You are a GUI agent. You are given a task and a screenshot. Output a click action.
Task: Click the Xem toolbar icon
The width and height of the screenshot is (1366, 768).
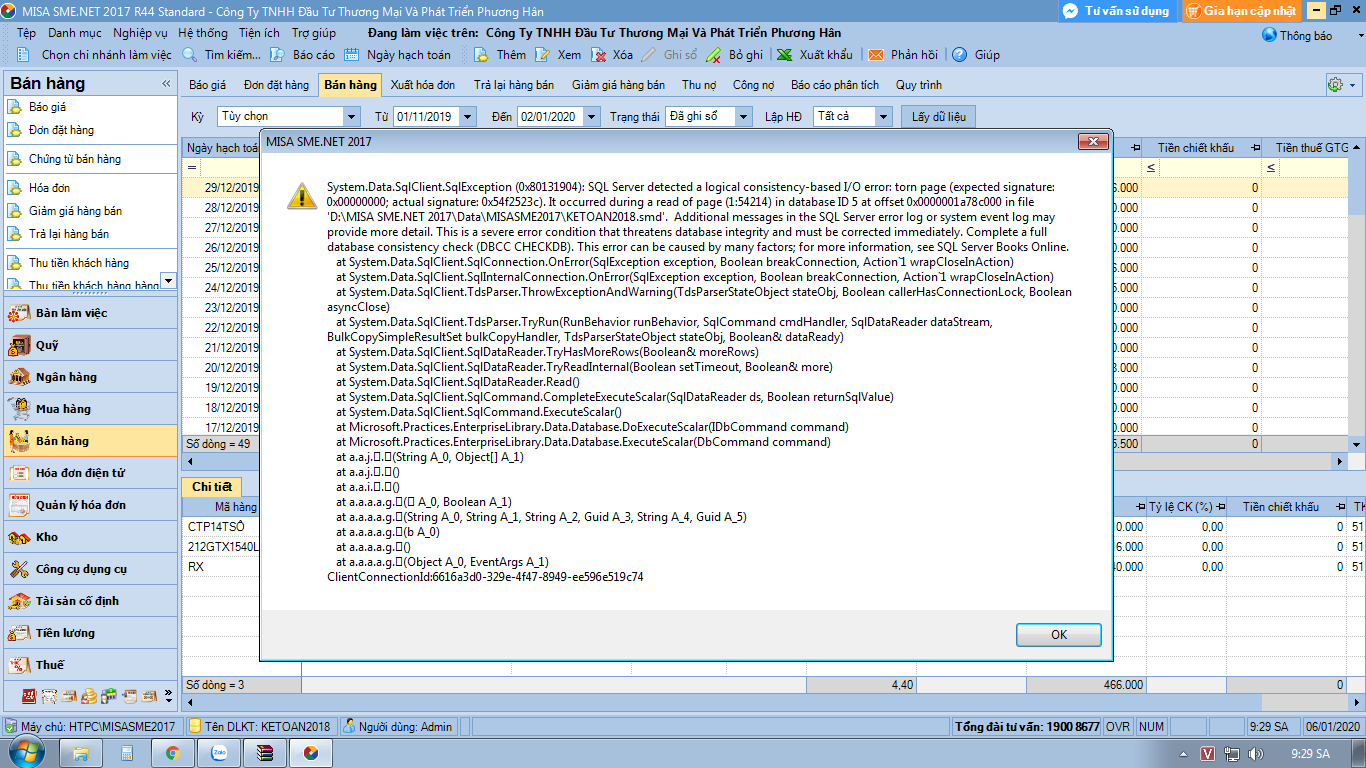coord(542,55)
